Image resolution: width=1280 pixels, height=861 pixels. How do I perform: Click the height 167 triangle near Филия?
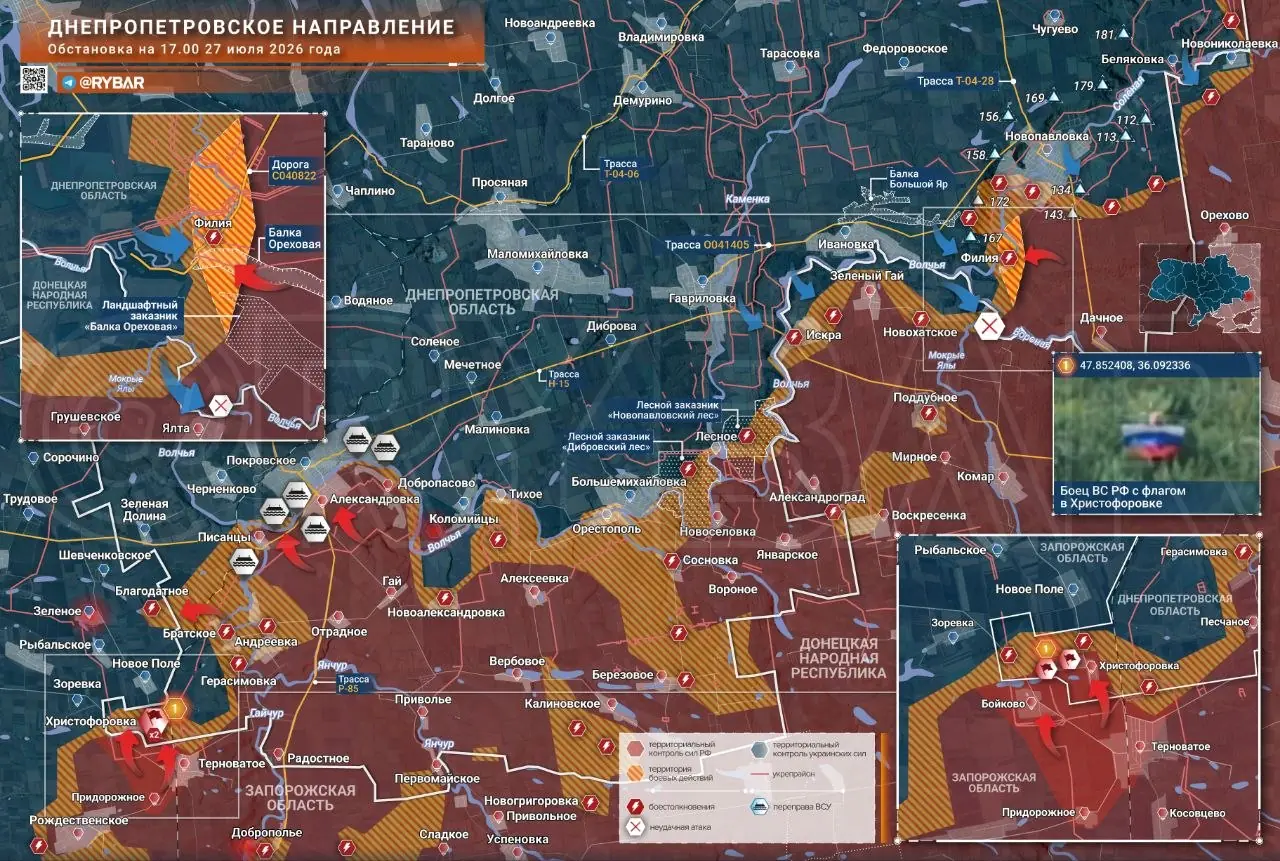[x=970, y=237]
